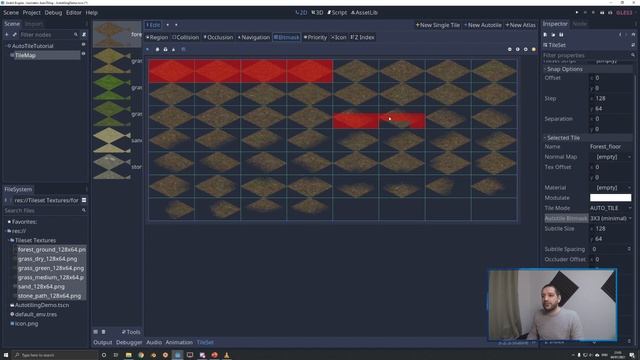
Task: Open AutotilingDemo.tscn scene file
Action: coord(42,305)
